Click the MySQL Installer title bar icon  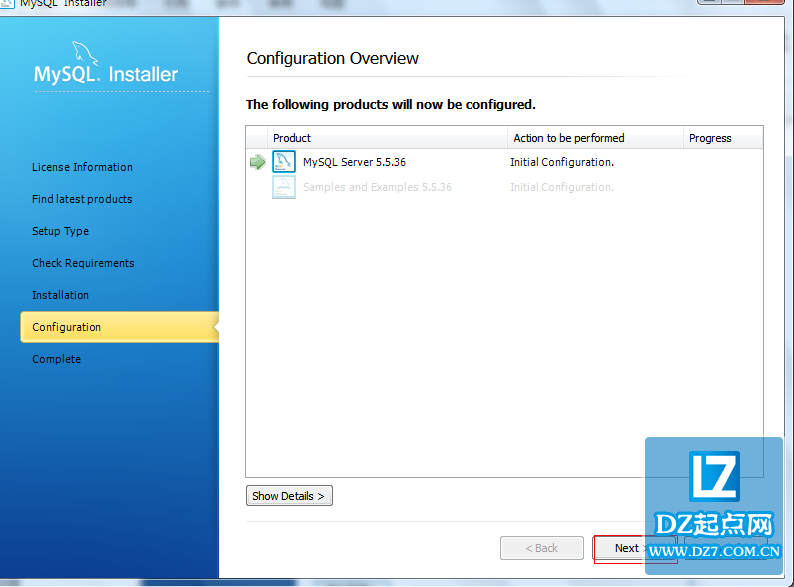[7, 3]
